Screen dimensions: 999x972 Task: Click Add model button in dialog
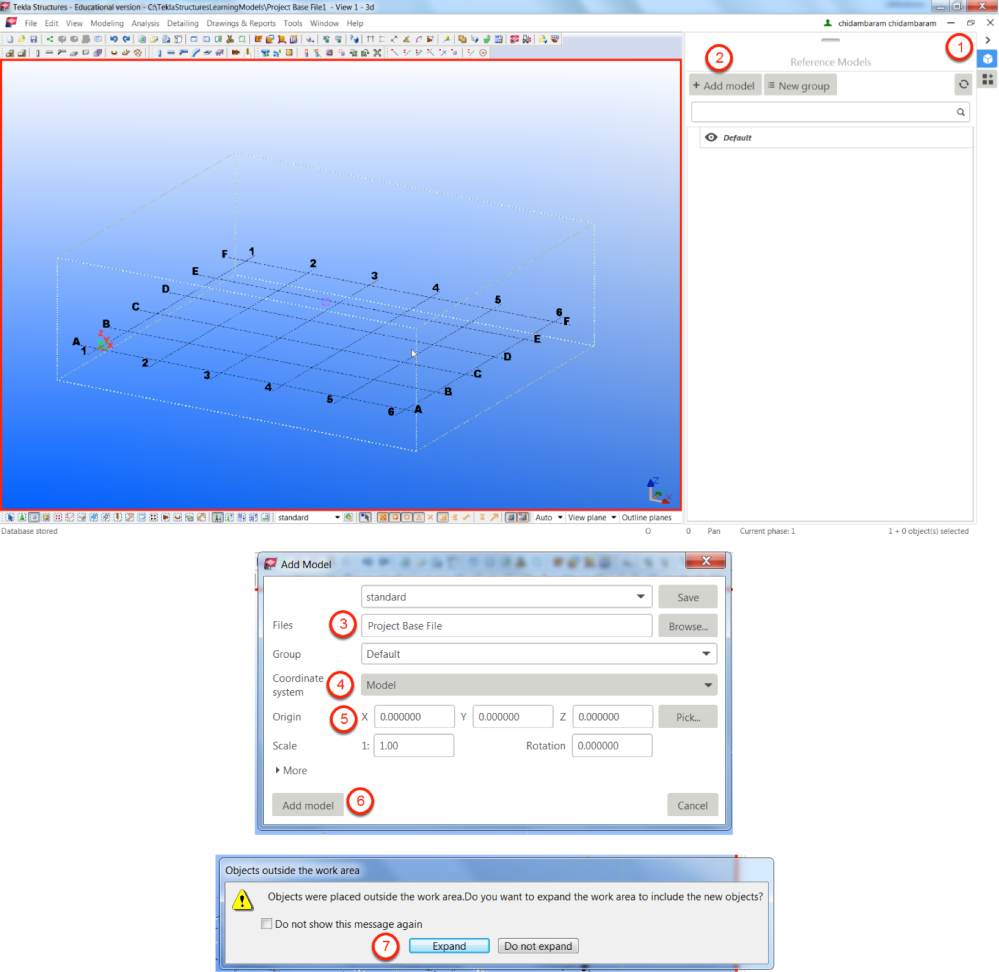click(308, 805)
